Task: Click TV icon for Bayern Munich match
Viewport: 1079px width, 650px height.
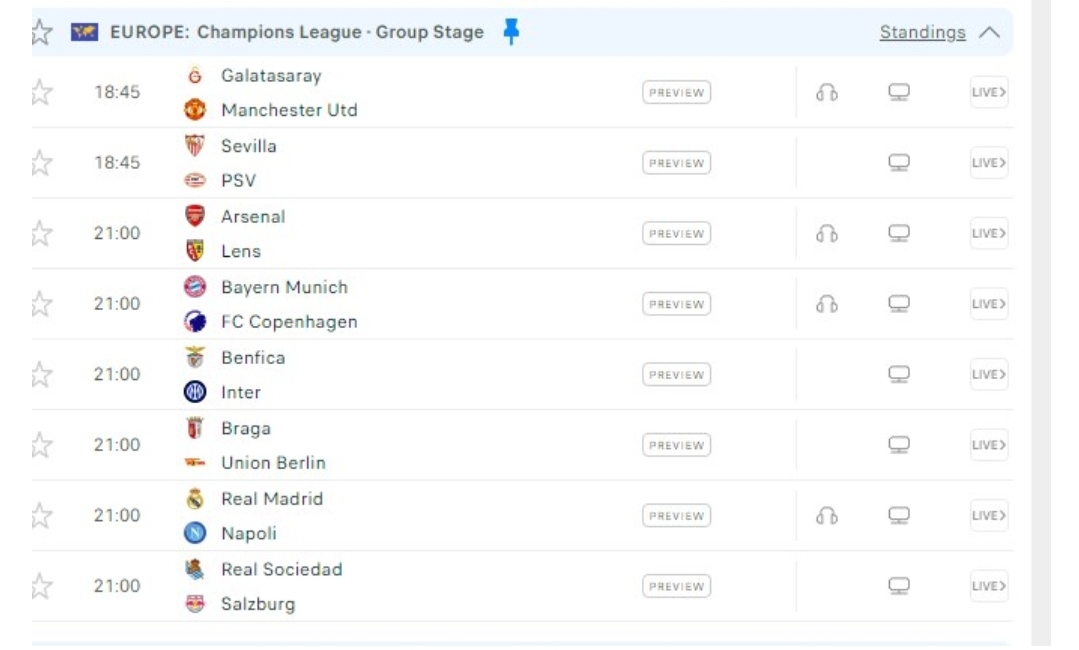Action: pos(899,304)
